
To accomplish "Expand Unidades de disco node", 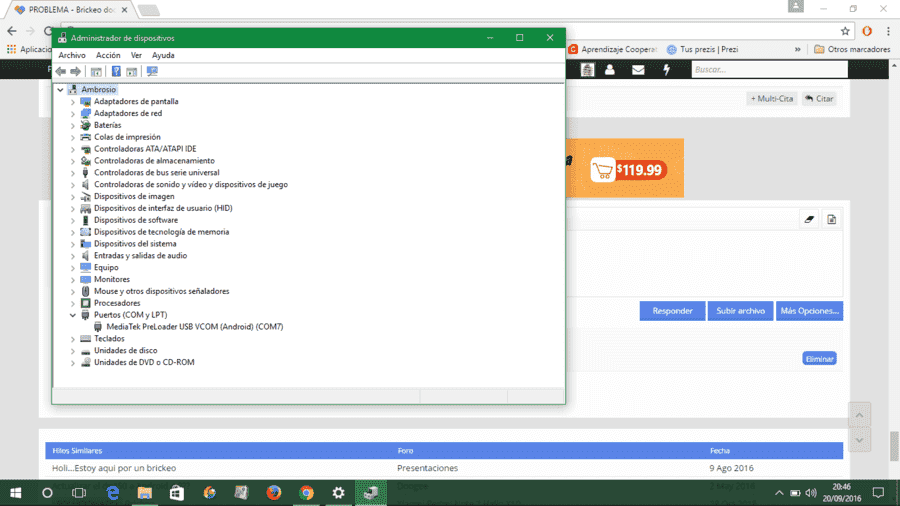I will 73,351.
